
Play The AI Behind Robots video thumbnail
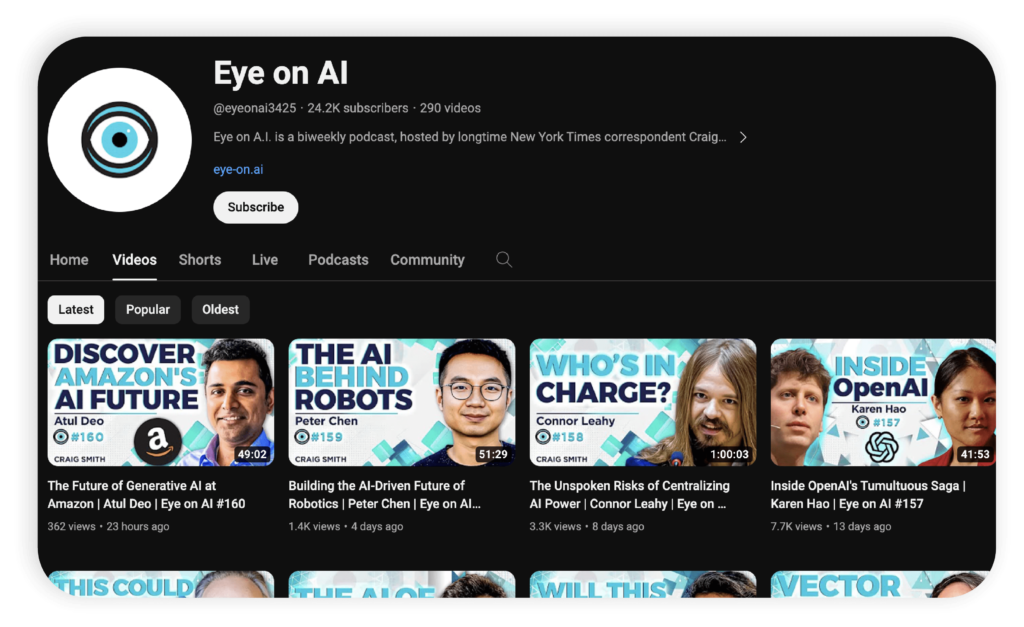point(402,402)
